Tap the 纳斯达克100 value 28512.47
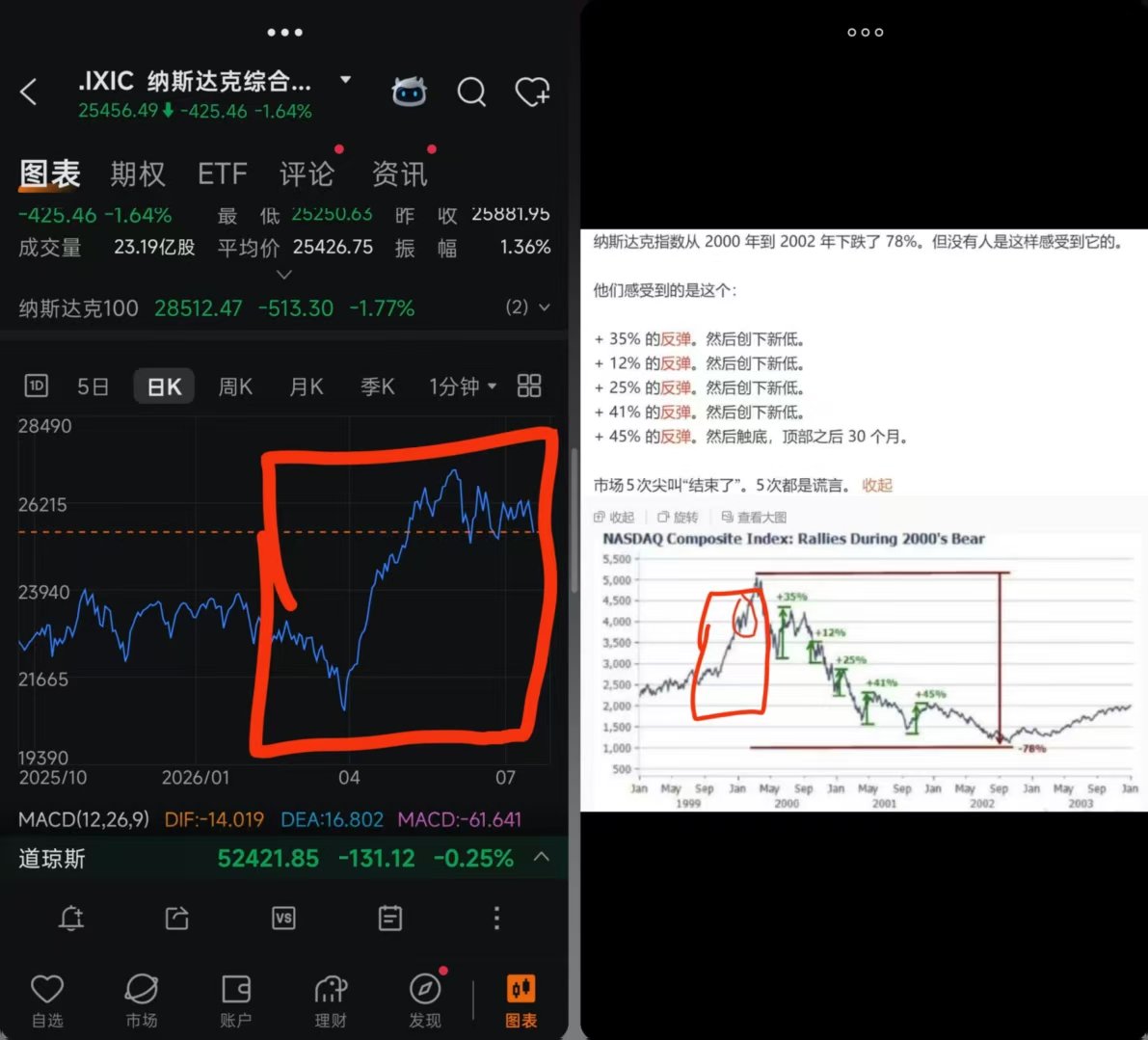 199,308
